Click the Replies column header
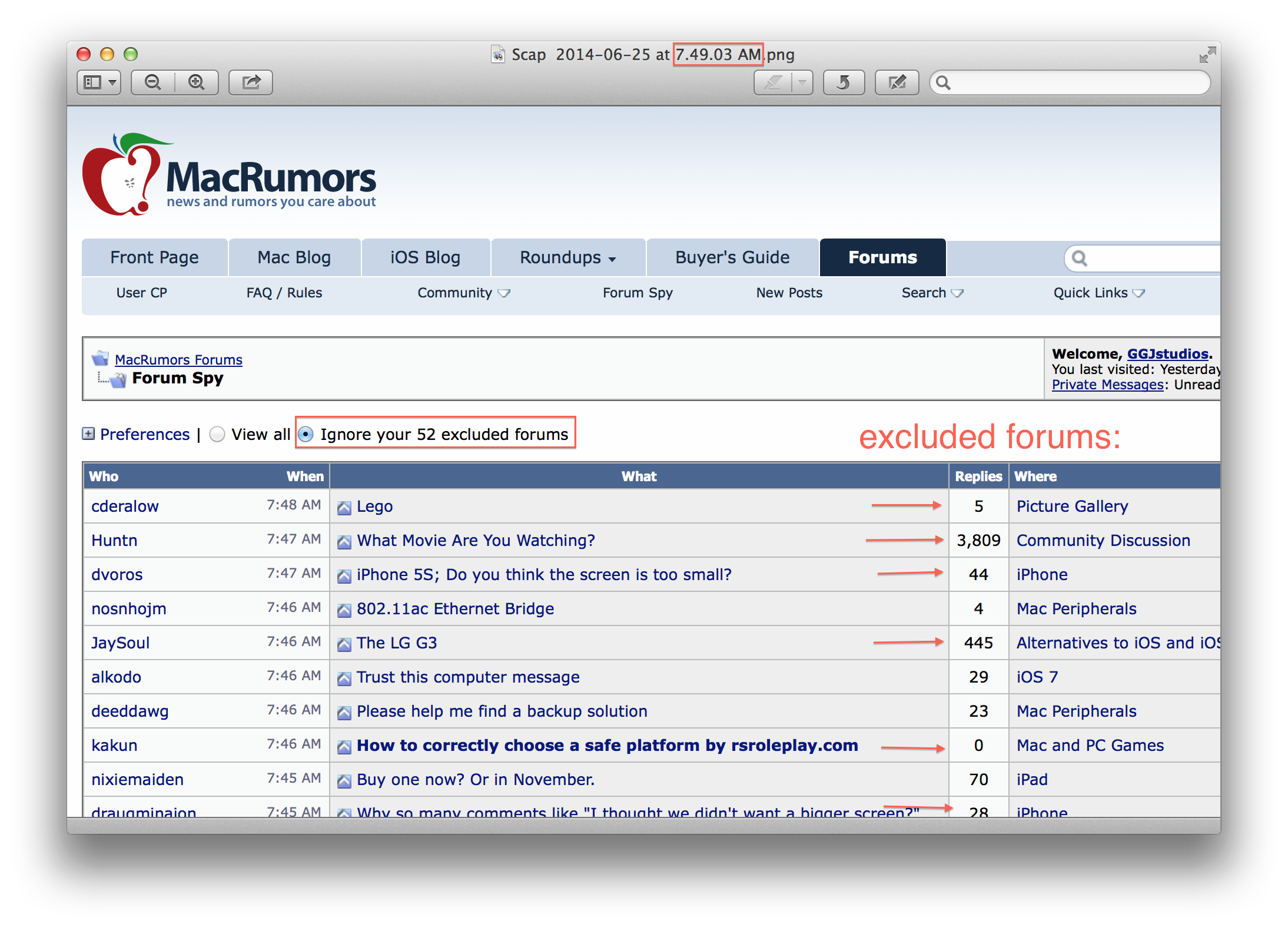This screenshot has width=1288, height=927. [x=978, y=476]
